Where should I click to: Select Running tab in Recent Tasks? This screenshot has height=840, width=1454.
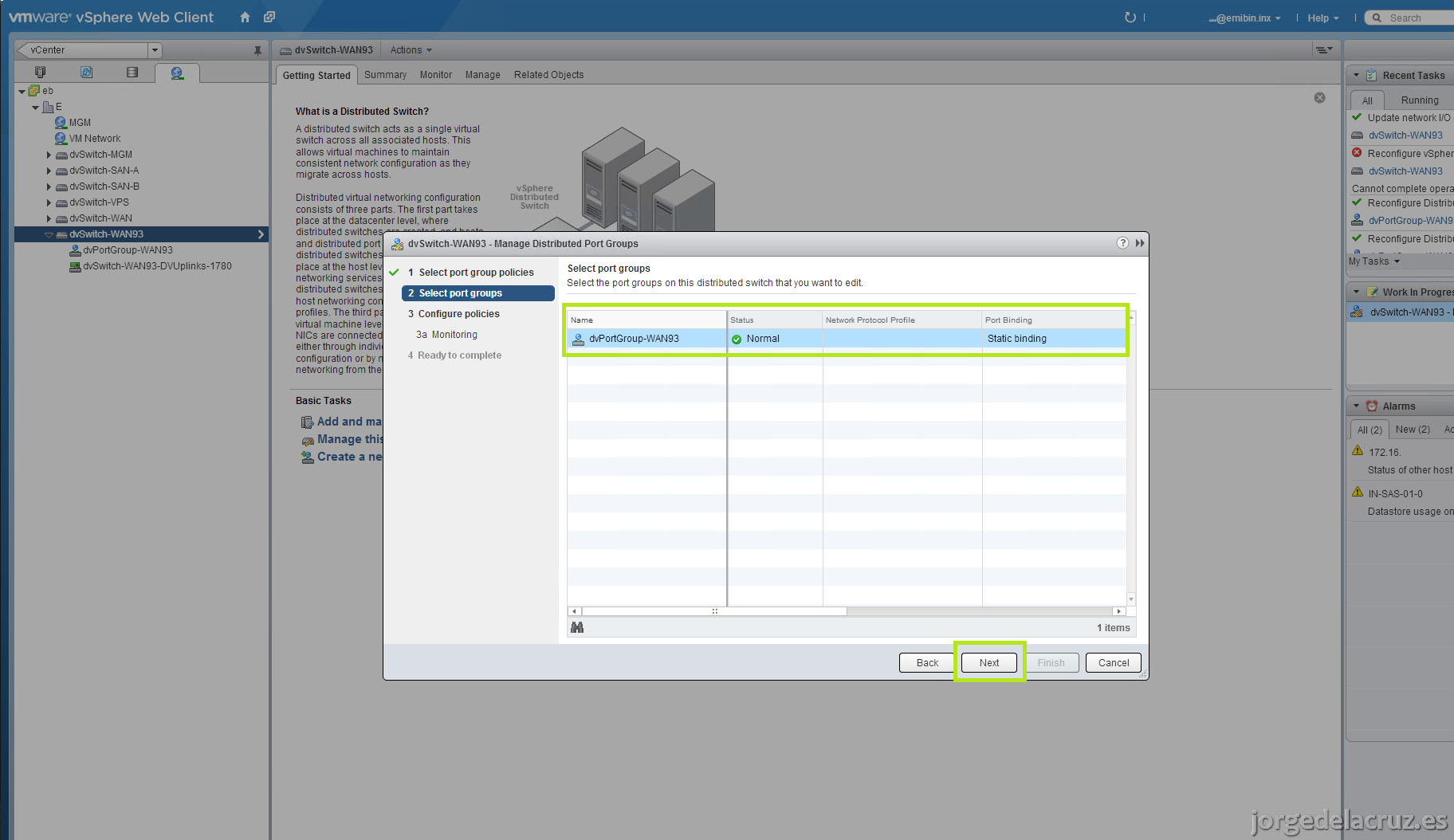pyautogui.click(x=1419, y=100)
